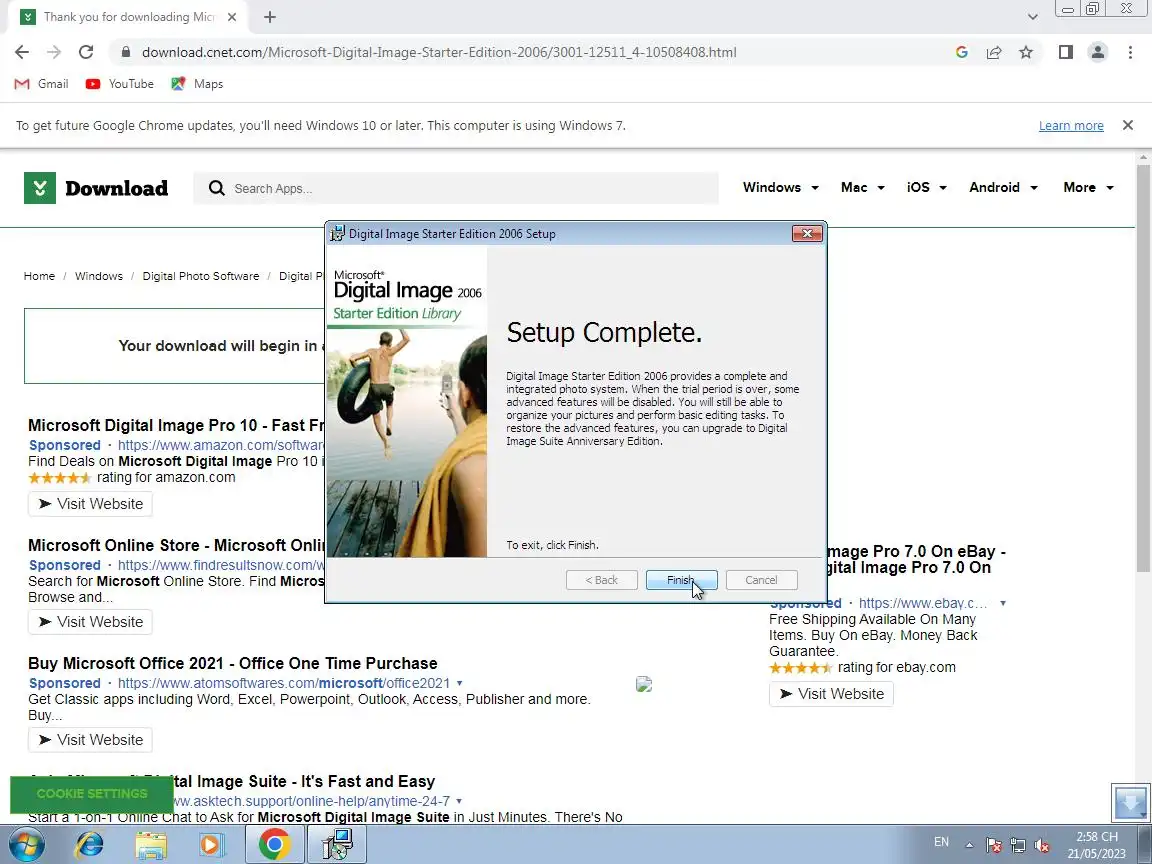Expand the Windows menu dropdown
Viewport: 1152px width, 864px height.
780,187
